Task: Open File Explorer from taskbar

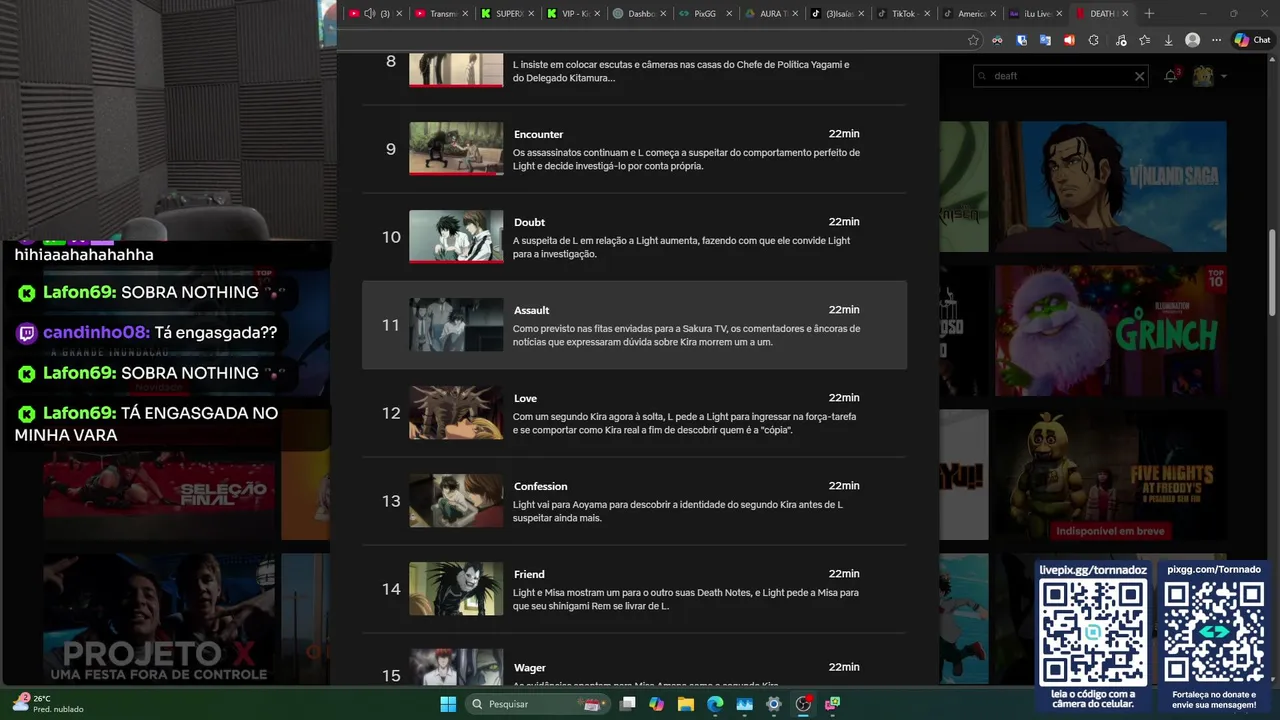Action: click(x=686, y=704)
